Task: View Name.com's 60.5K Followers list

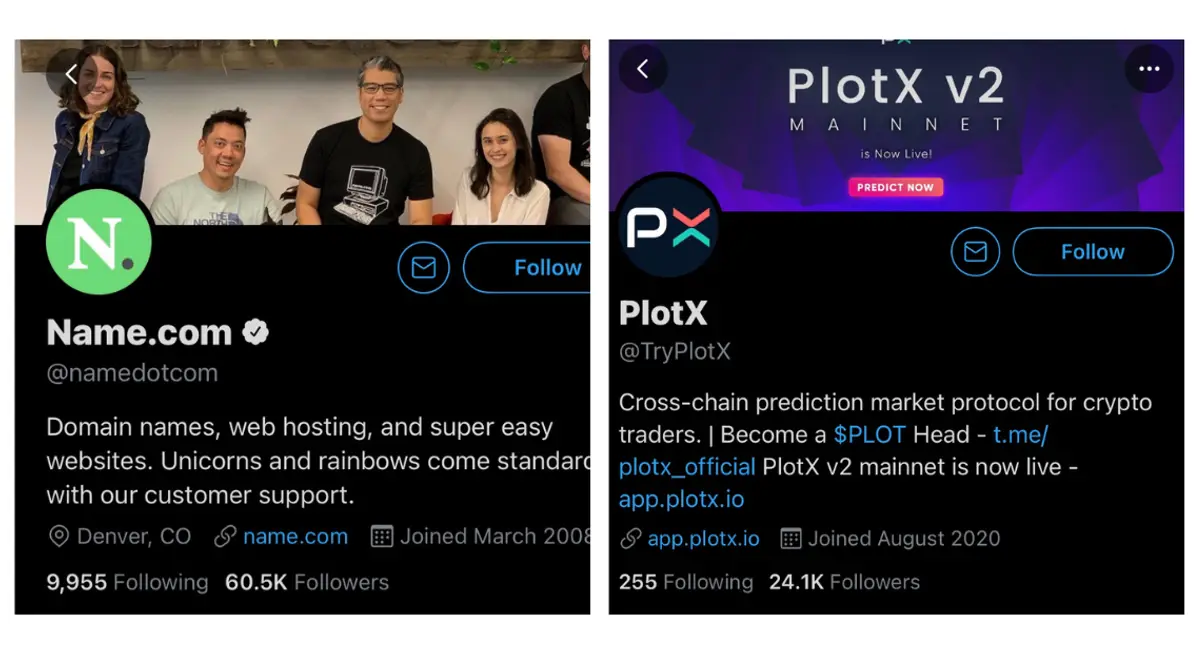Action: point(306,582)
